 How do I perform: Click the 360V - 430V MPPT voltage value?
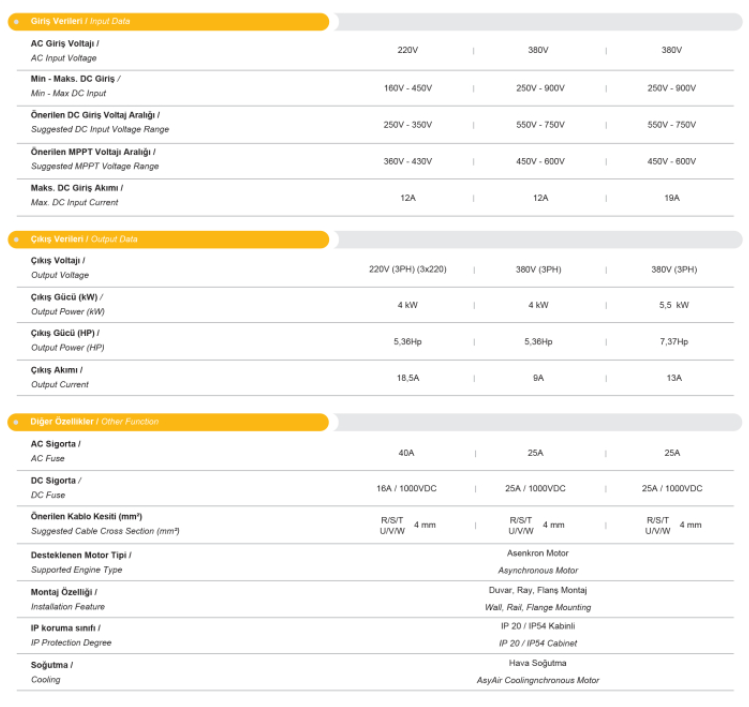coord(407,161)
